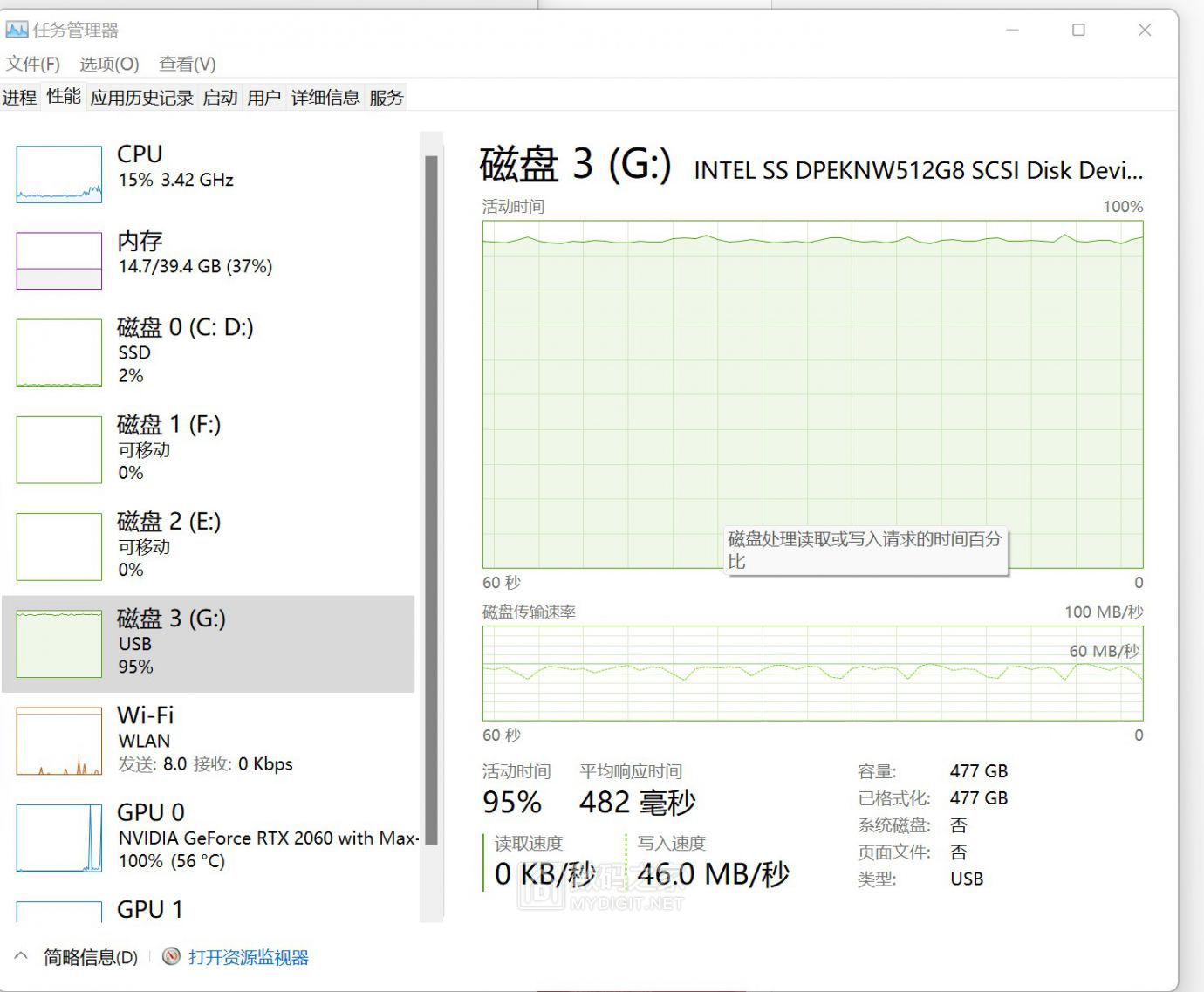Select the CPU usage graph thumbnail
The width and height of the screenshot is (1204, 992).
pos(59,174)
